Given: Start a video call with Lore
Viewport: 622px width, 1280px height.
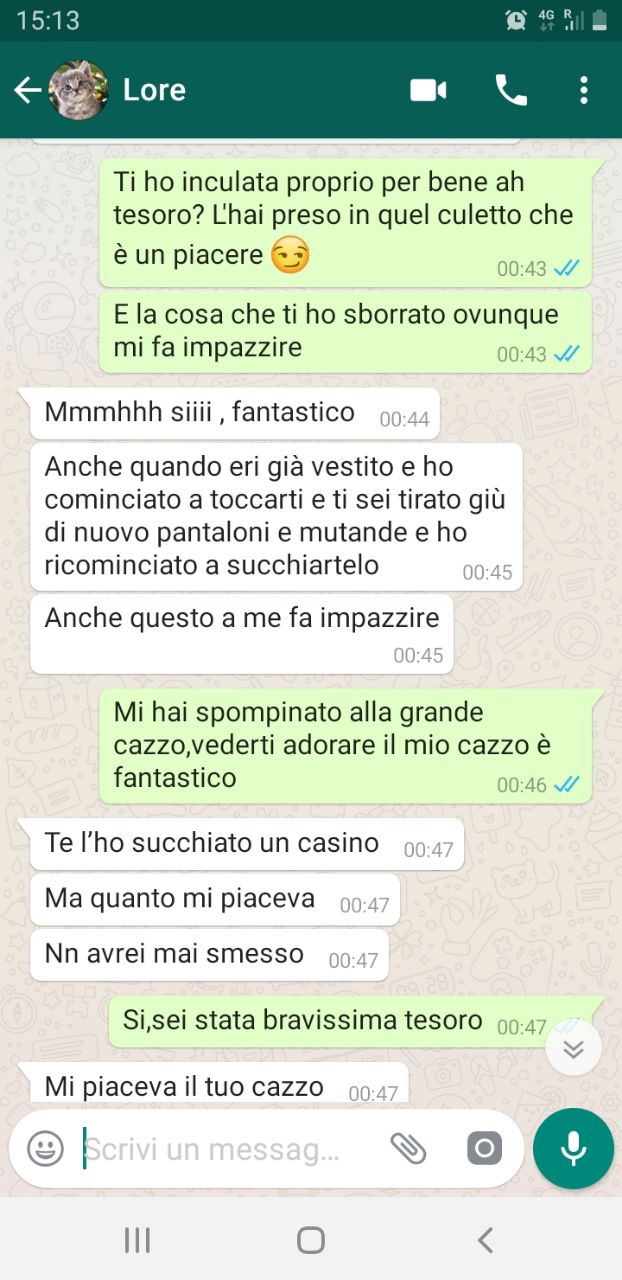Looking at the screenshot, I should 428,90.
